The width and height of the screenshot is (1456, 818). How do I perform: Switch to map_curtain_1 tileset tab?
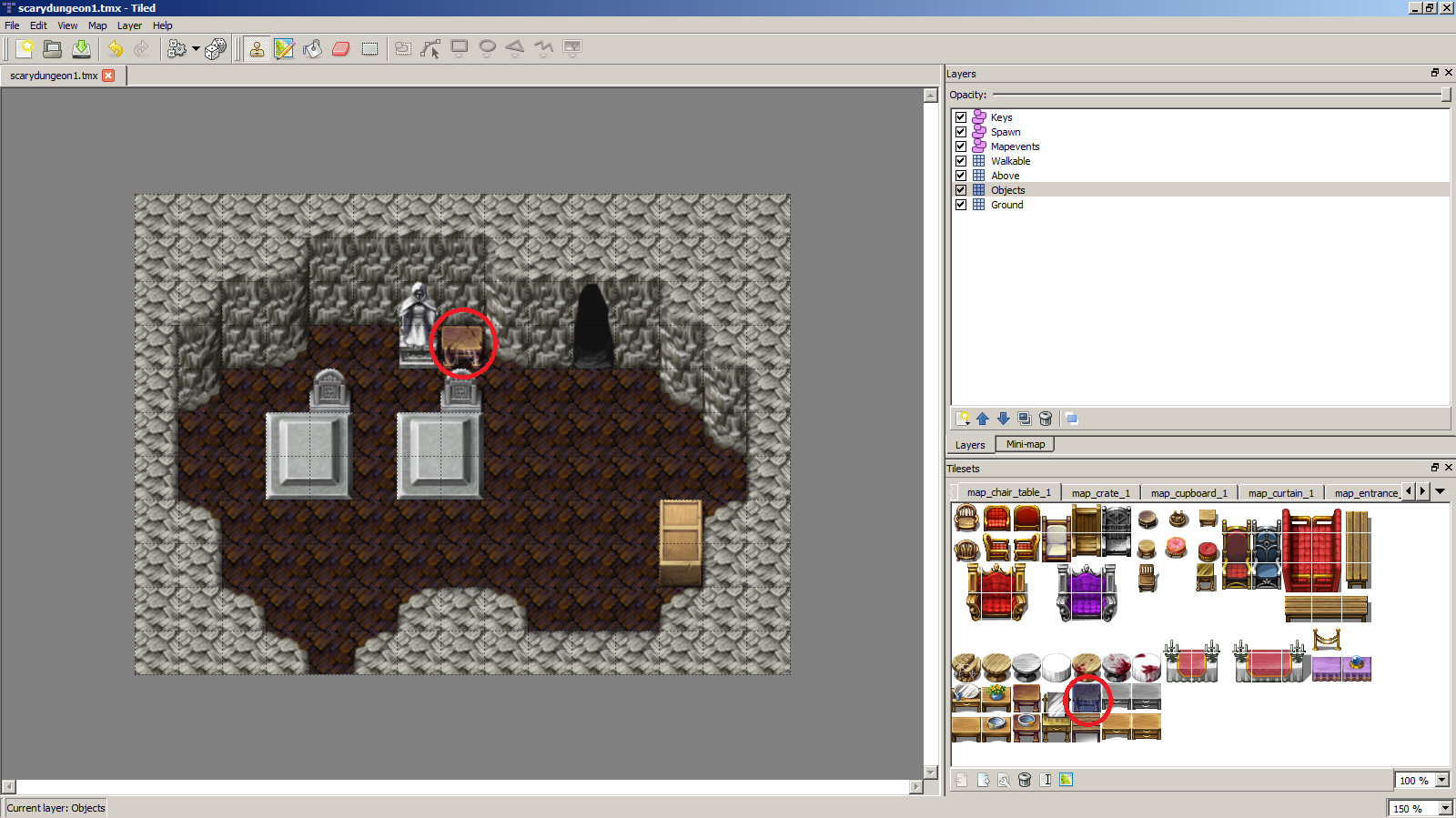coord(1280,493)
